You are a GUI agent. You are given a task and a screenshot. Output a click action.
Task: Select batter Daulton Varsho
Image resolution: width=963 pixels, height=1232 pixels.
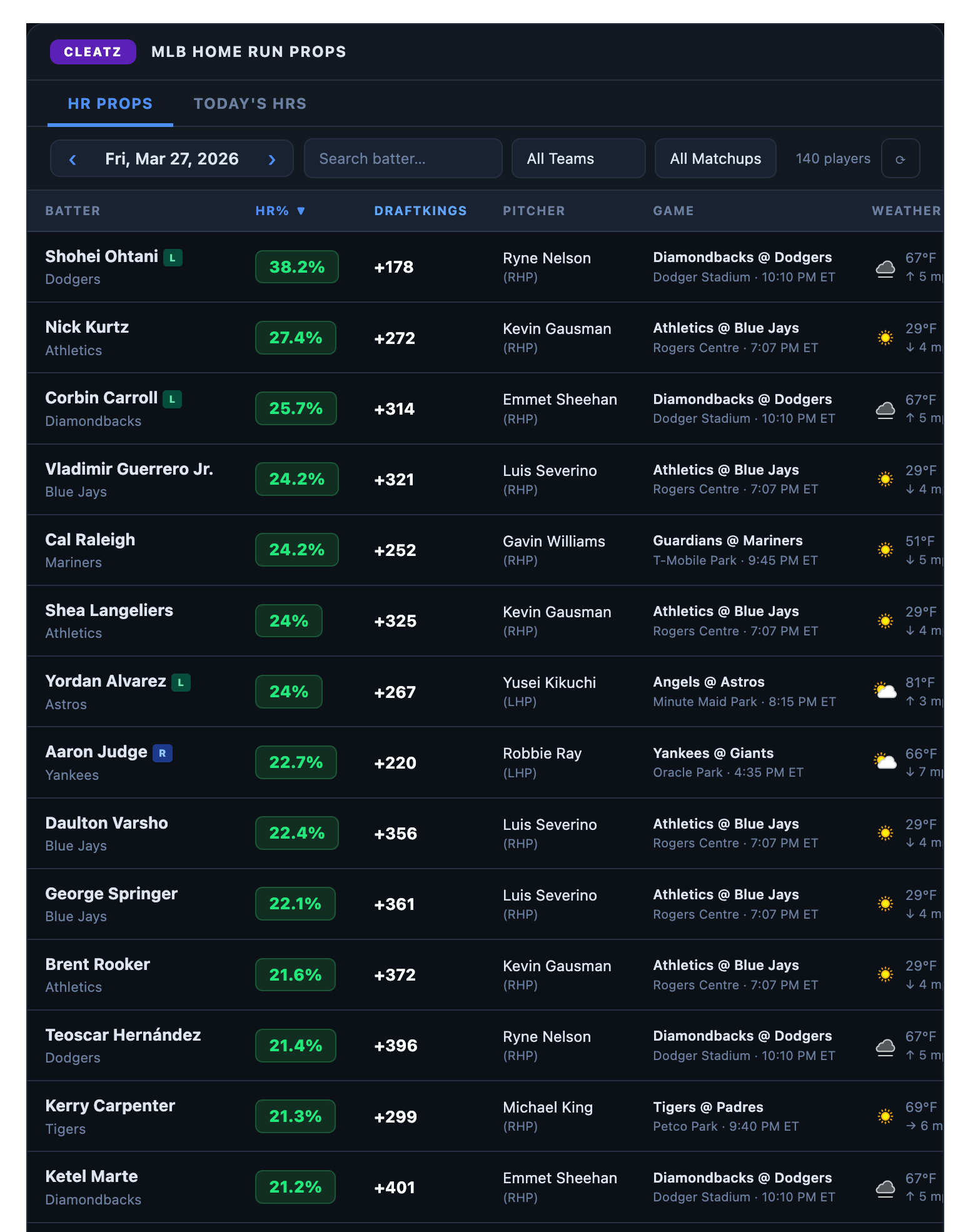(107, 823)
